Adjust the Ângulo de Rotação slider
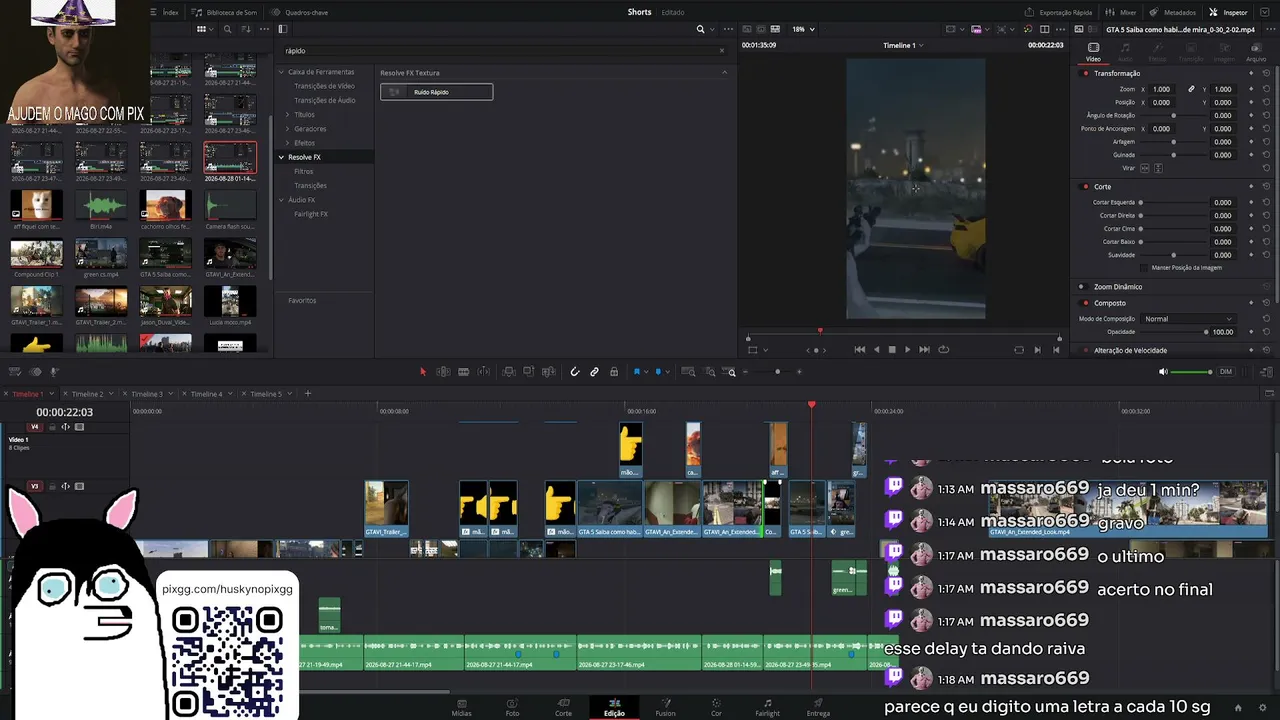This screenshot has width=1280, height=720. click(1173, 116)
